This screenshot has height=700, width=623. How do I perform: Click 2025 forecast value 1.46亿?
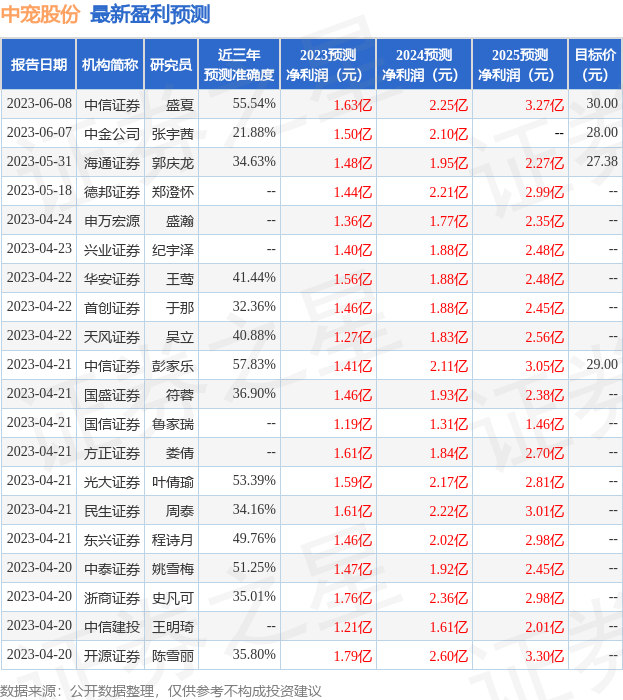point(544,424)
